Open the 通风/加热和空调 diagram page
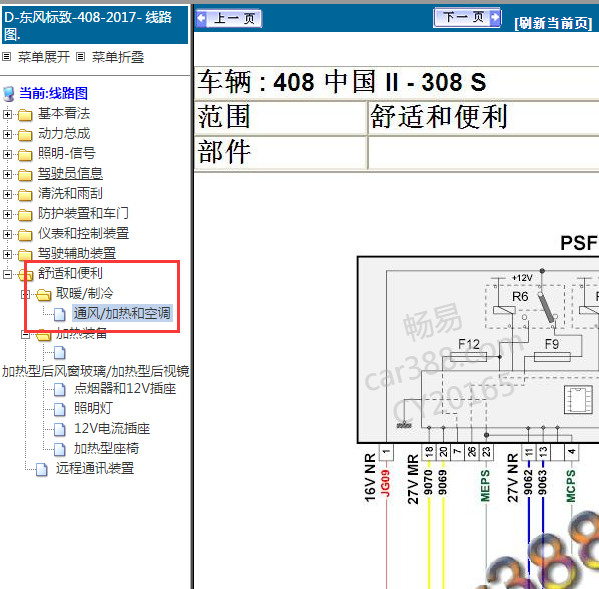The height and width of the screenshot is (589, 599). point(122,313)
